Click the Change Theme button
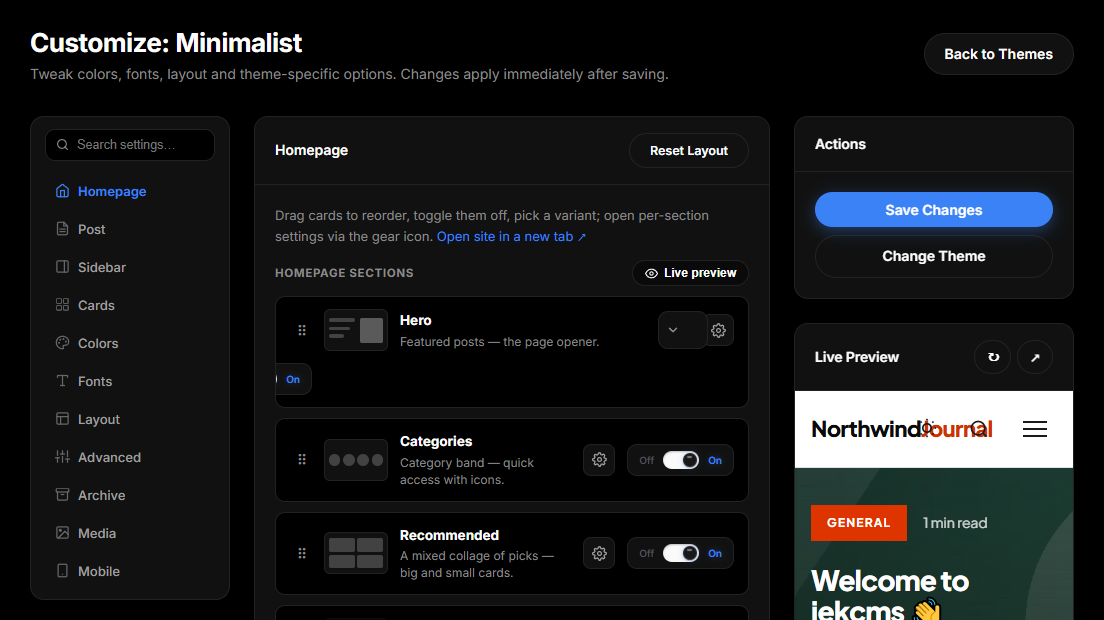 coord(934,256)
